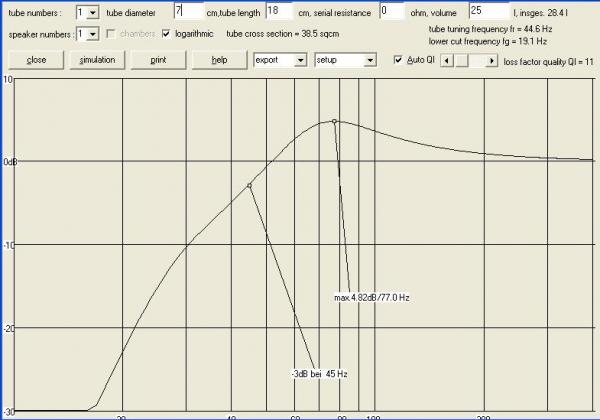Viewport: 600px width, 420px height.
Task: Click right arrow of Ql loss factor scrollbar
Action: 492,60
